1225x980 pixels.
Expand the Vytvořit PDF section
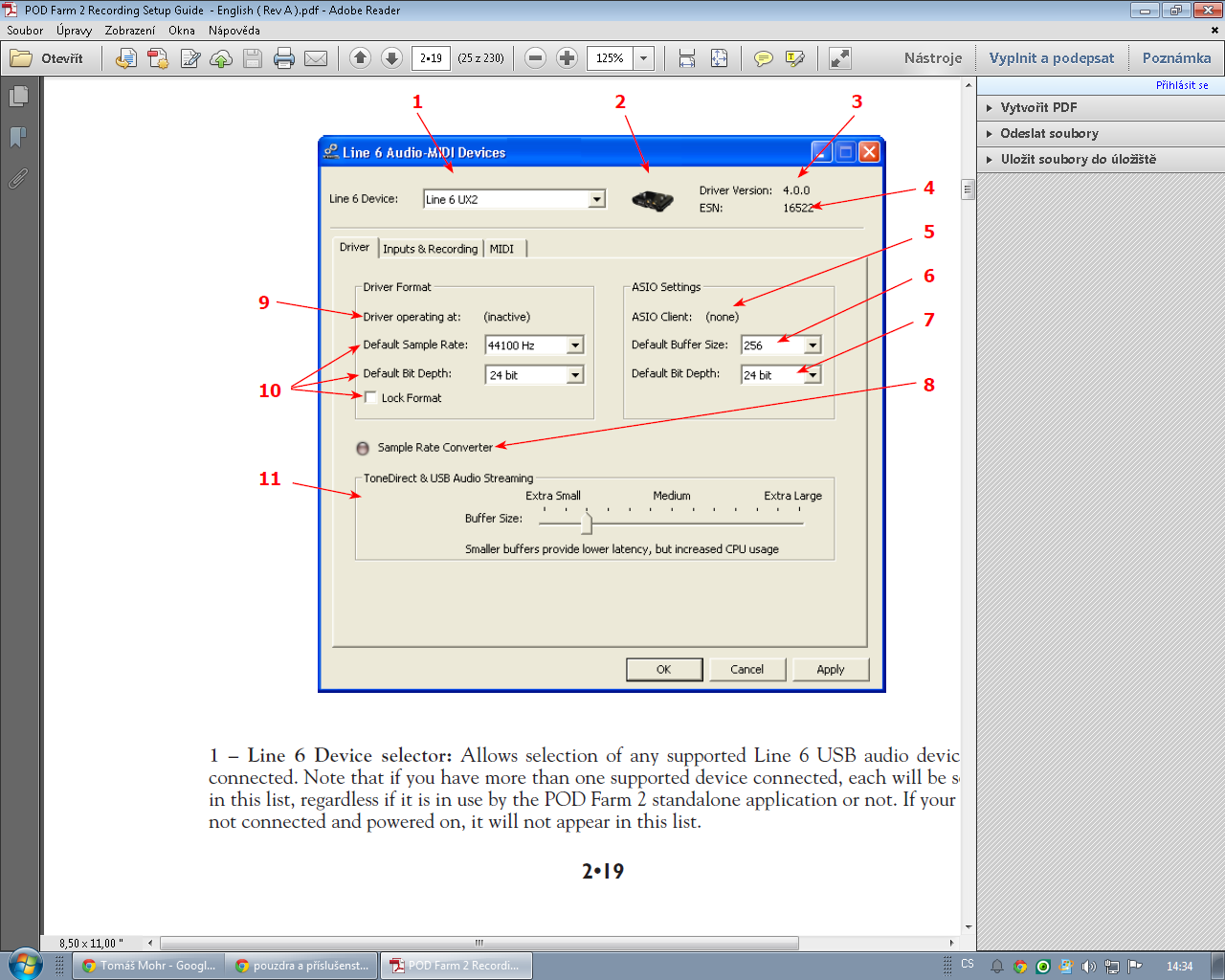[x=1101, y=107]
